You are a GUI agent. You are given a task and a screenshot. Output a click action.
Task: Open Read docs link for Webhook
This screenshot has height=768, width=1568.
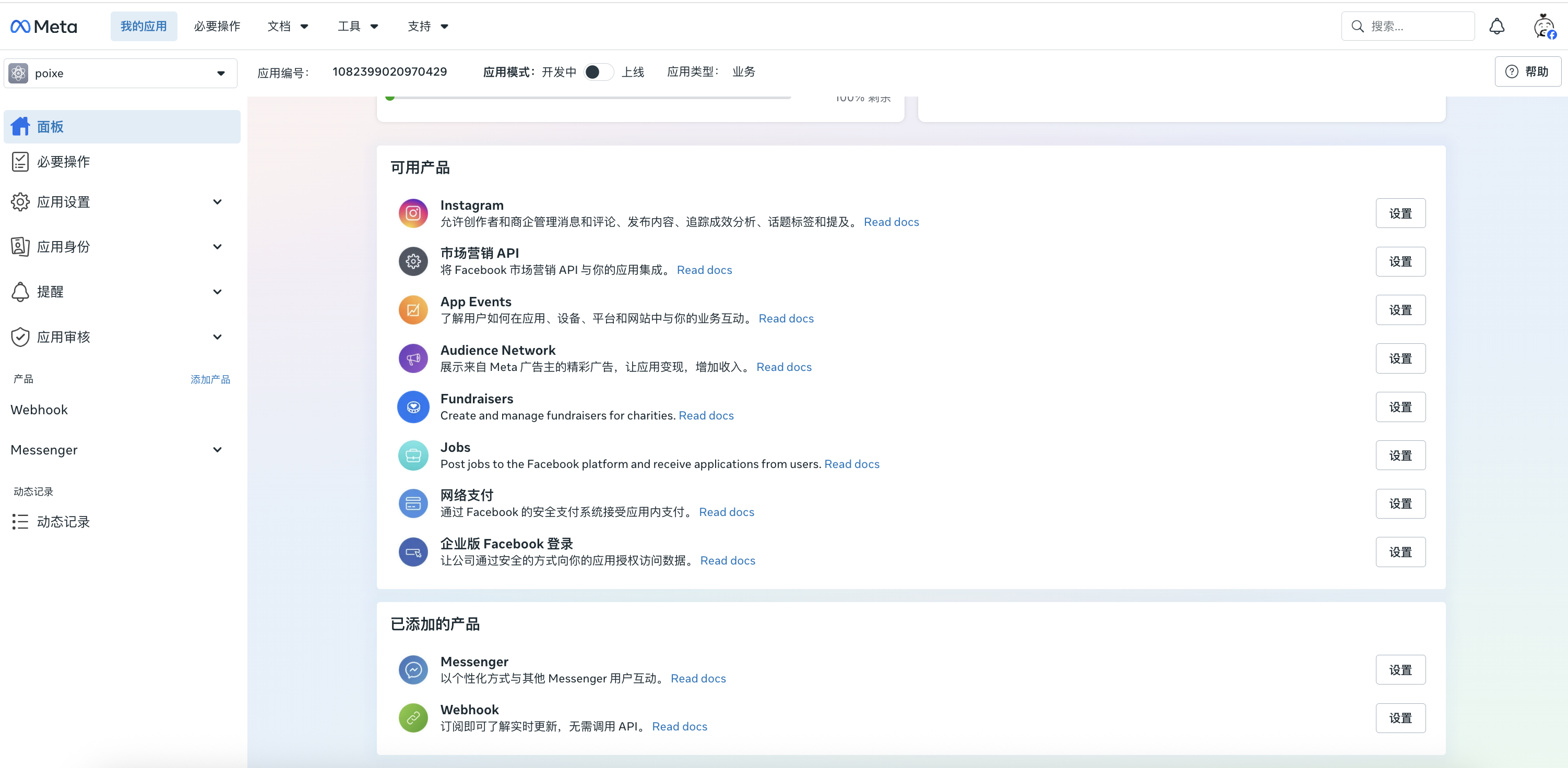coord(679,726)
